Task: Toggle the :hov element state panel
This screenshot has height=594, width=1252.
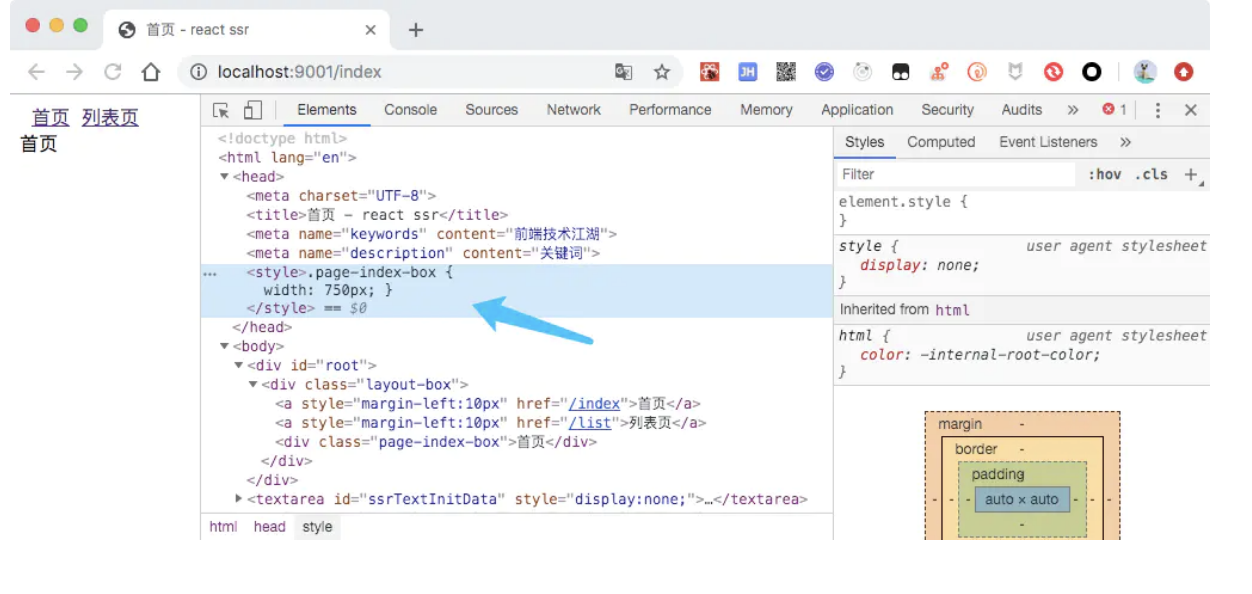Action: pos(1105,174)
